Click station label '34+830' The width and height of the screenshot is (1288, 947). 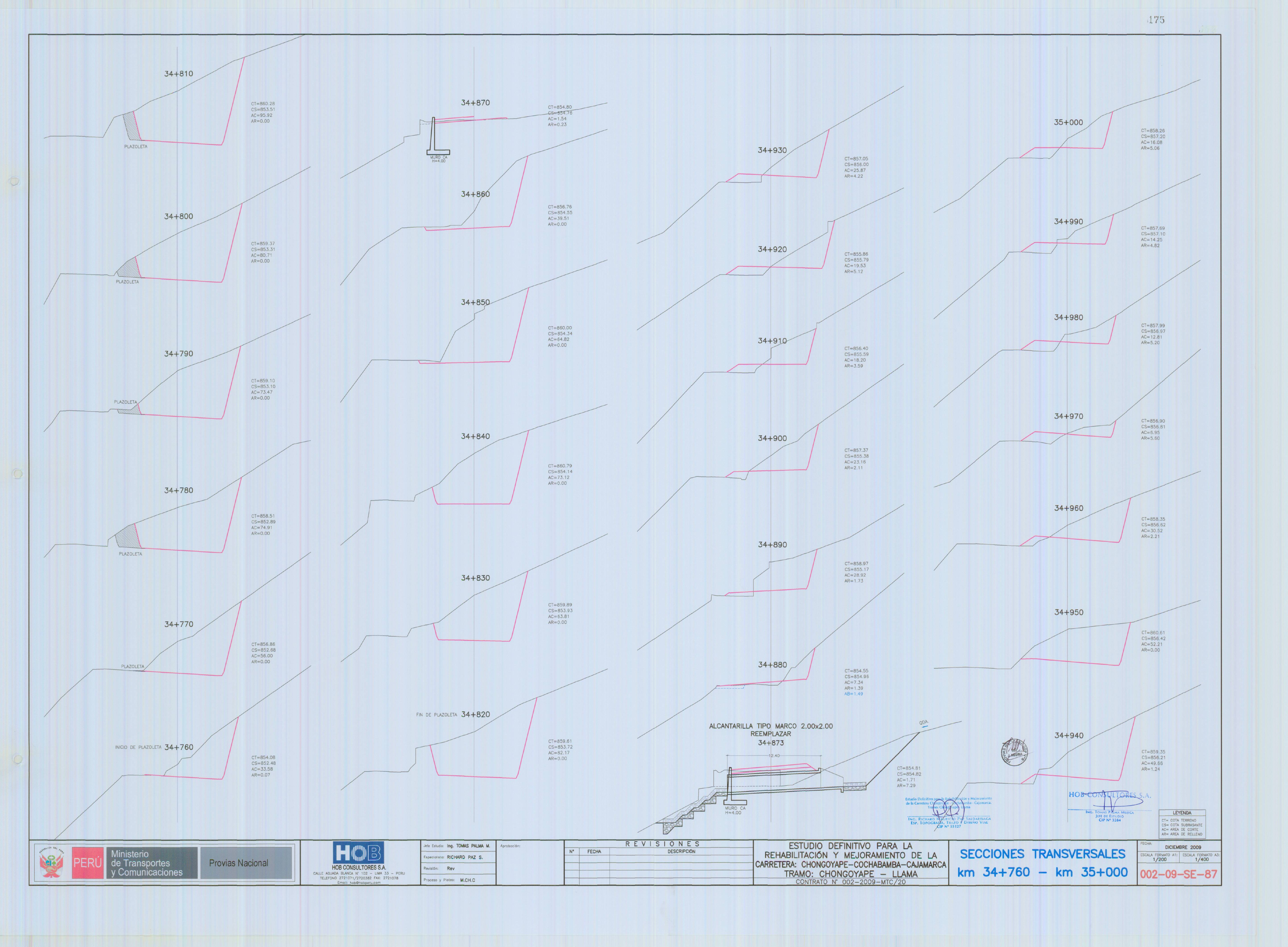476,578
